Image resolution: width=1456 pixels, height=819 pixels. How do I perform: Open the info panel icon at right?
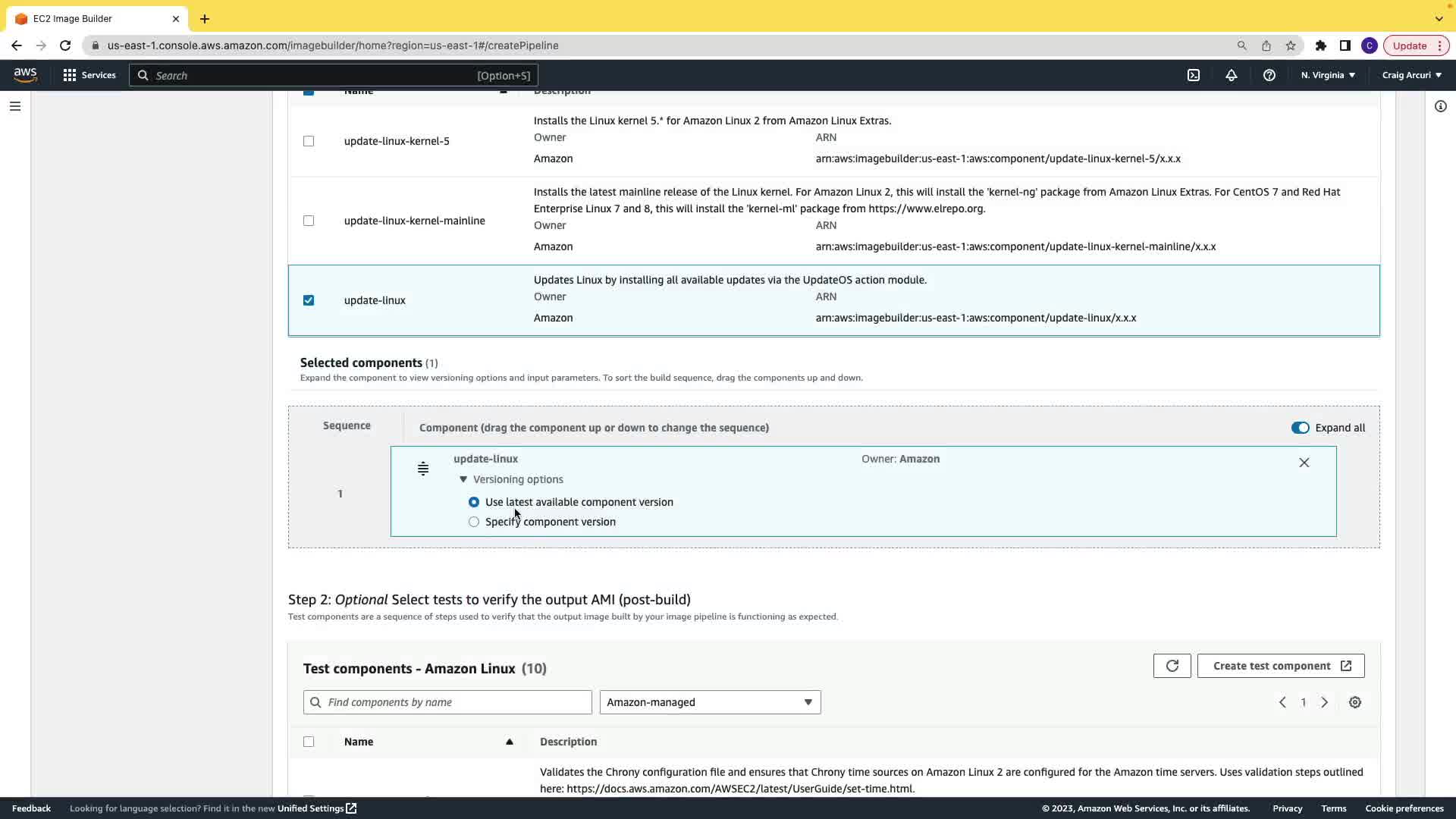click(1440, 106)
